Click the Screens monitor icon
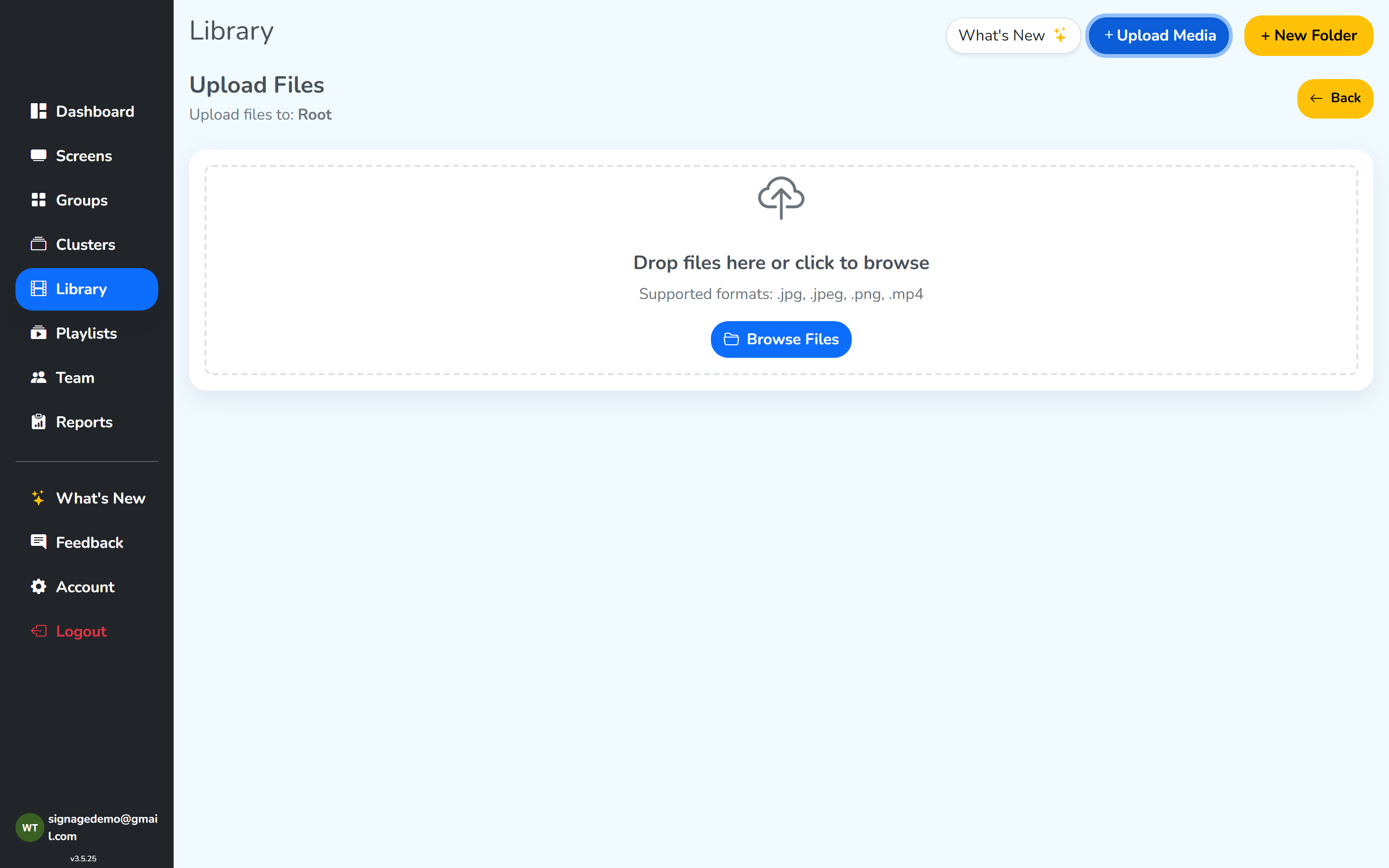 (39, 156)
